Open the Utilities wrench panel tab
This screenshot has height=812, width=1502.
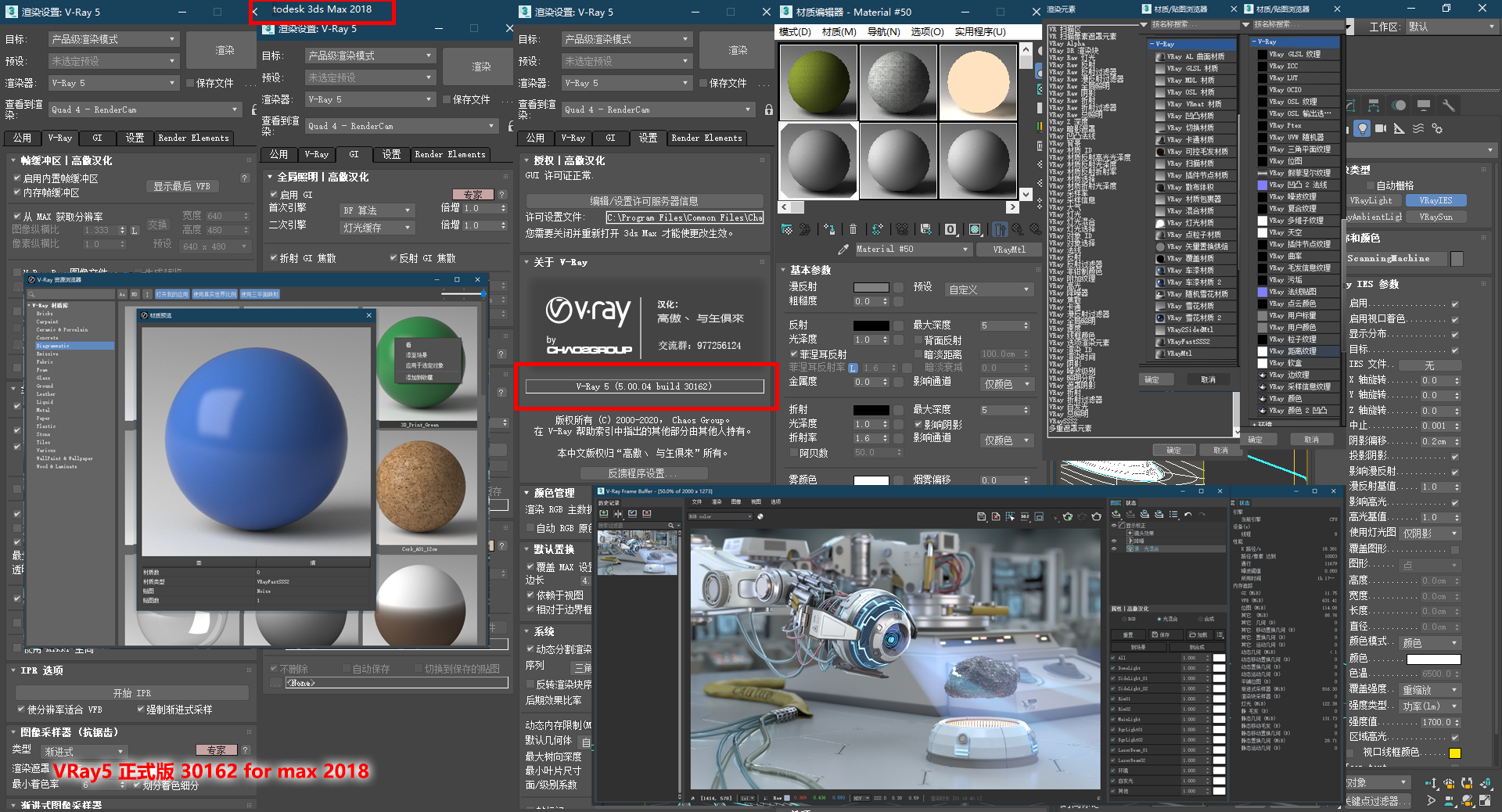(x=1449, y=106)
